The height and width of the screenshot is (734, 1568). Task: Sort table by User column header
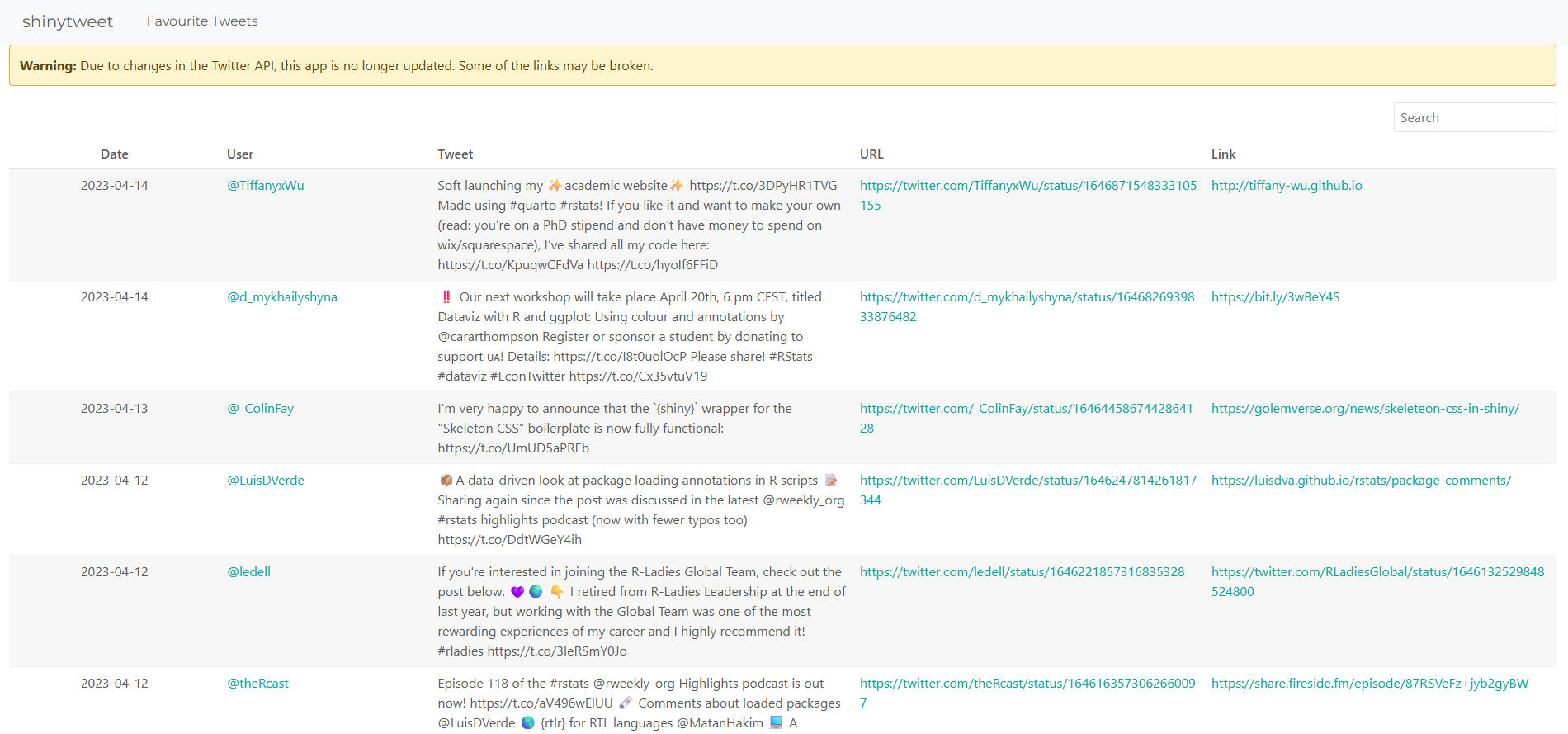[x=240, y=154]
